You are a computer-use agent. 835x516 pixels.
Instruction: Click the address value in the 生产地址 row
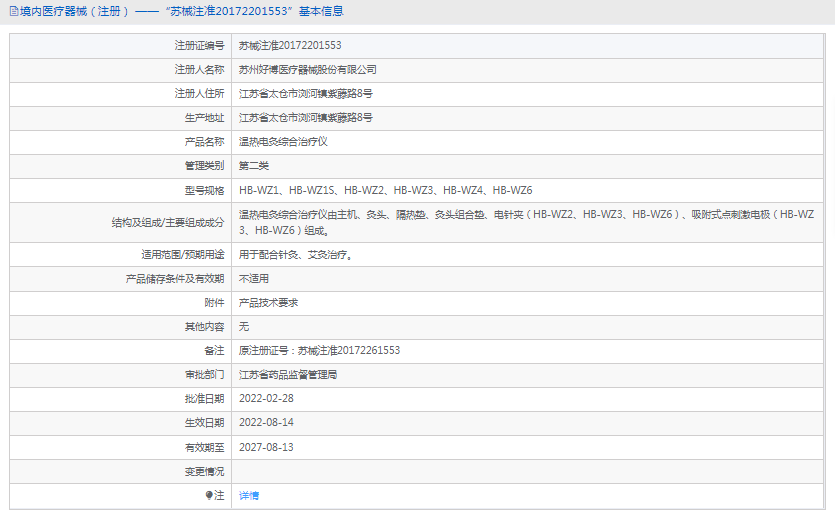pos(306,118)
